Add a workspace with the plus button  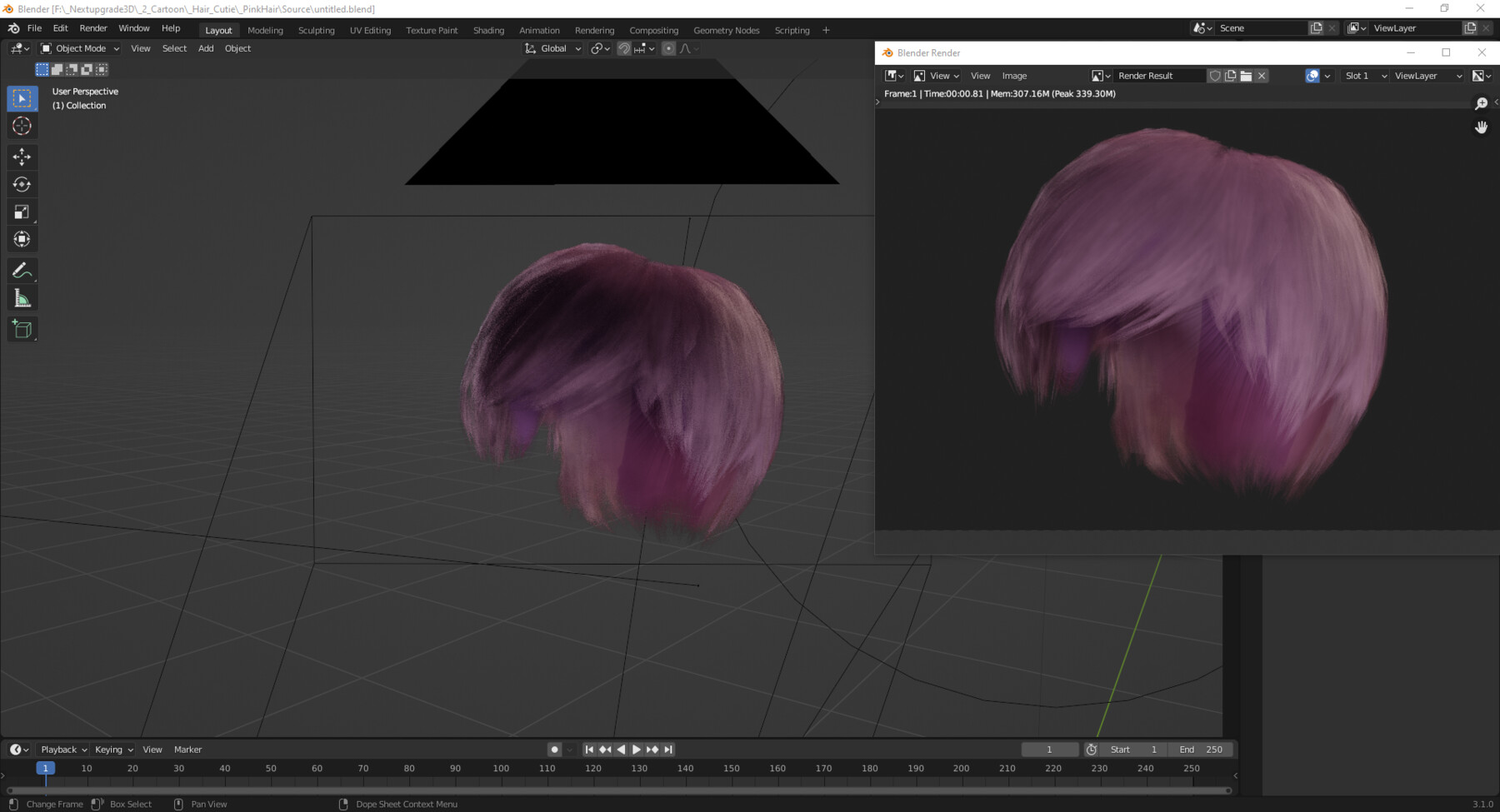pos(826,30)
